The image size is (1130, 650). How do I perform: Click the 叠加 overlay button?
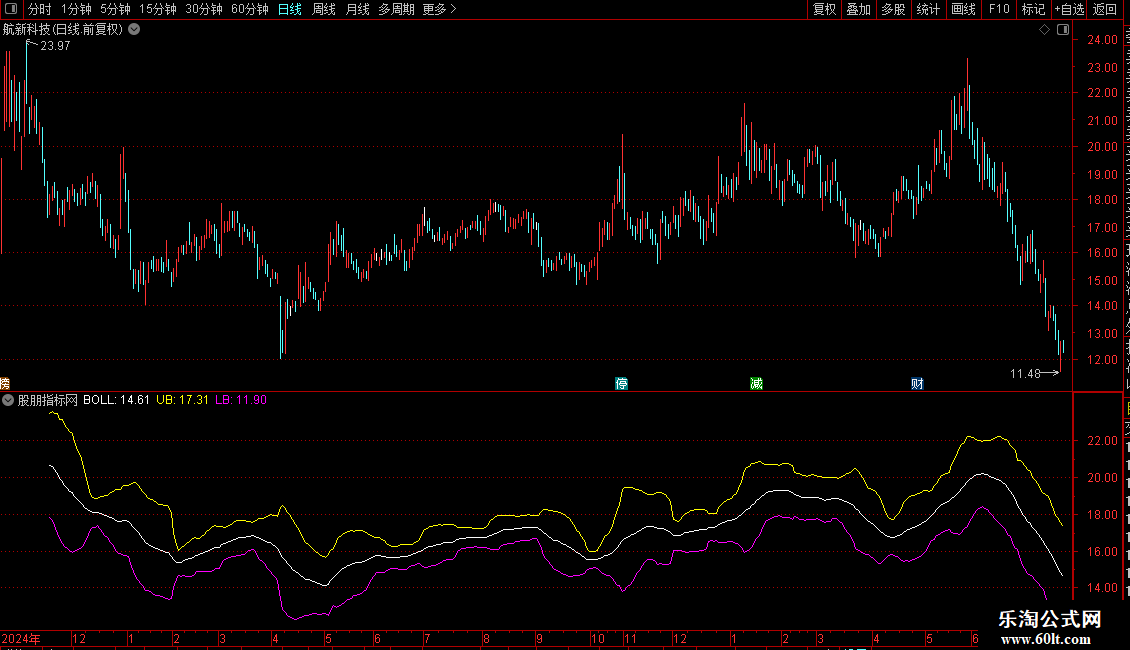858,9
